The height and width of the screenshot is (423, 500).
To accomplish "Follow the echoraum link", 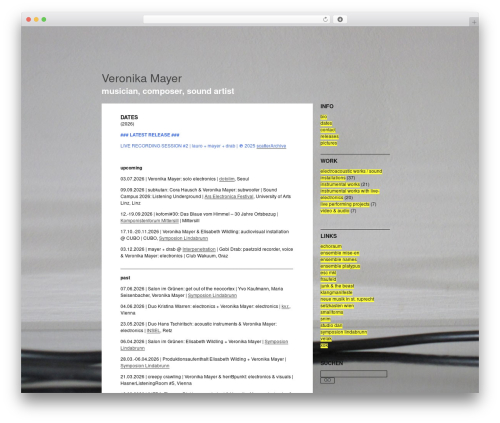I will pyautogui.click(x=331, y=246).
